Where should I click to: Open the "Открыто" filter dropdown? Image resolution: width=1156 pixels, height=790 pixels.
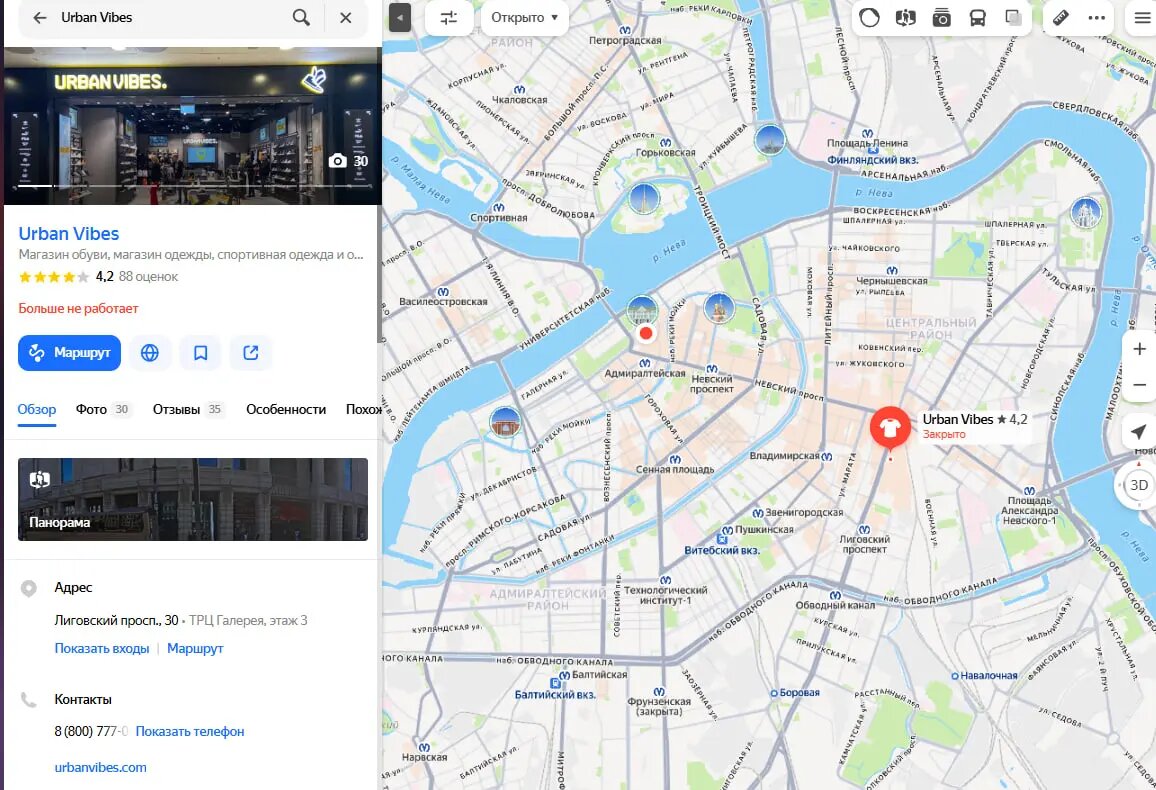click(x=524, y=18)
